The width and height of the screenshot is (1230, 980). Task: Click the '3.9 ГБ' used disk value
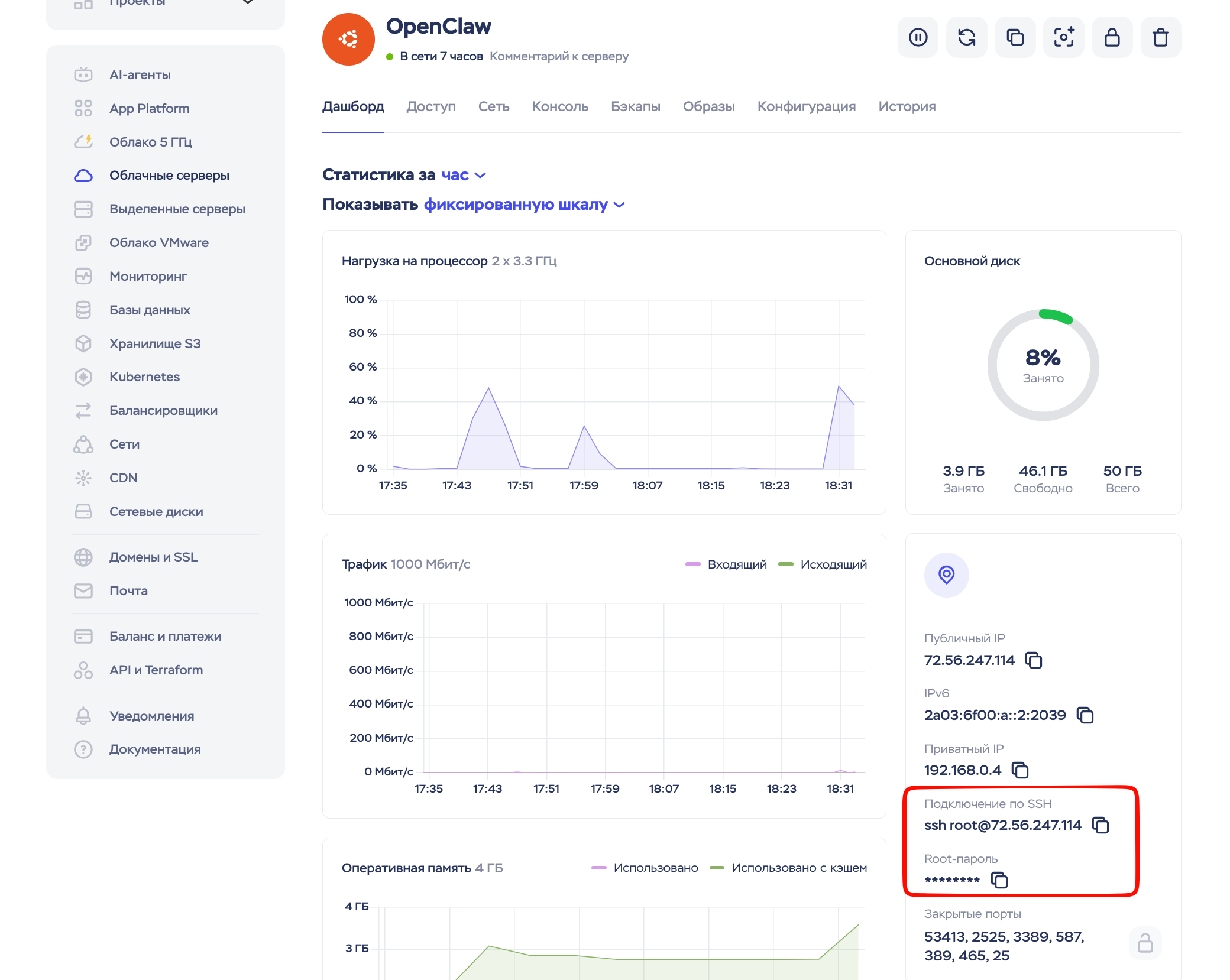click(964, 471)
